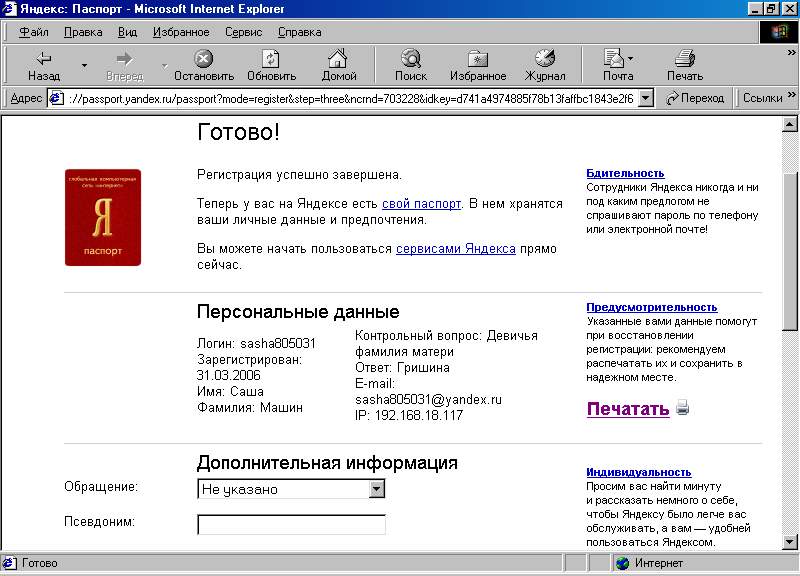Open the Назад history dropdown arrow
This screenshot has height=576, width=800.
point(84,65)
